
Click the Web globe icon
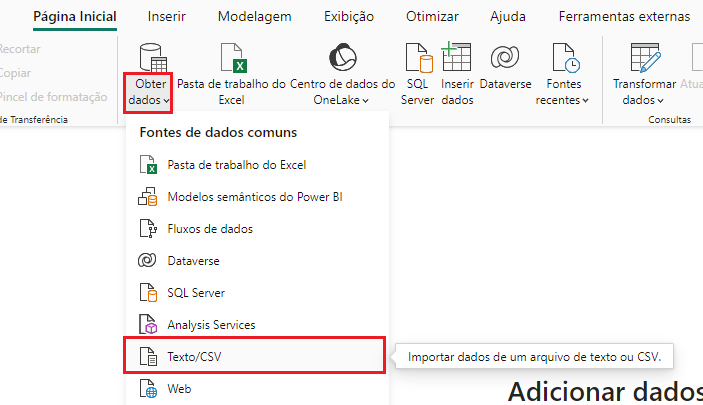[148, 388]
